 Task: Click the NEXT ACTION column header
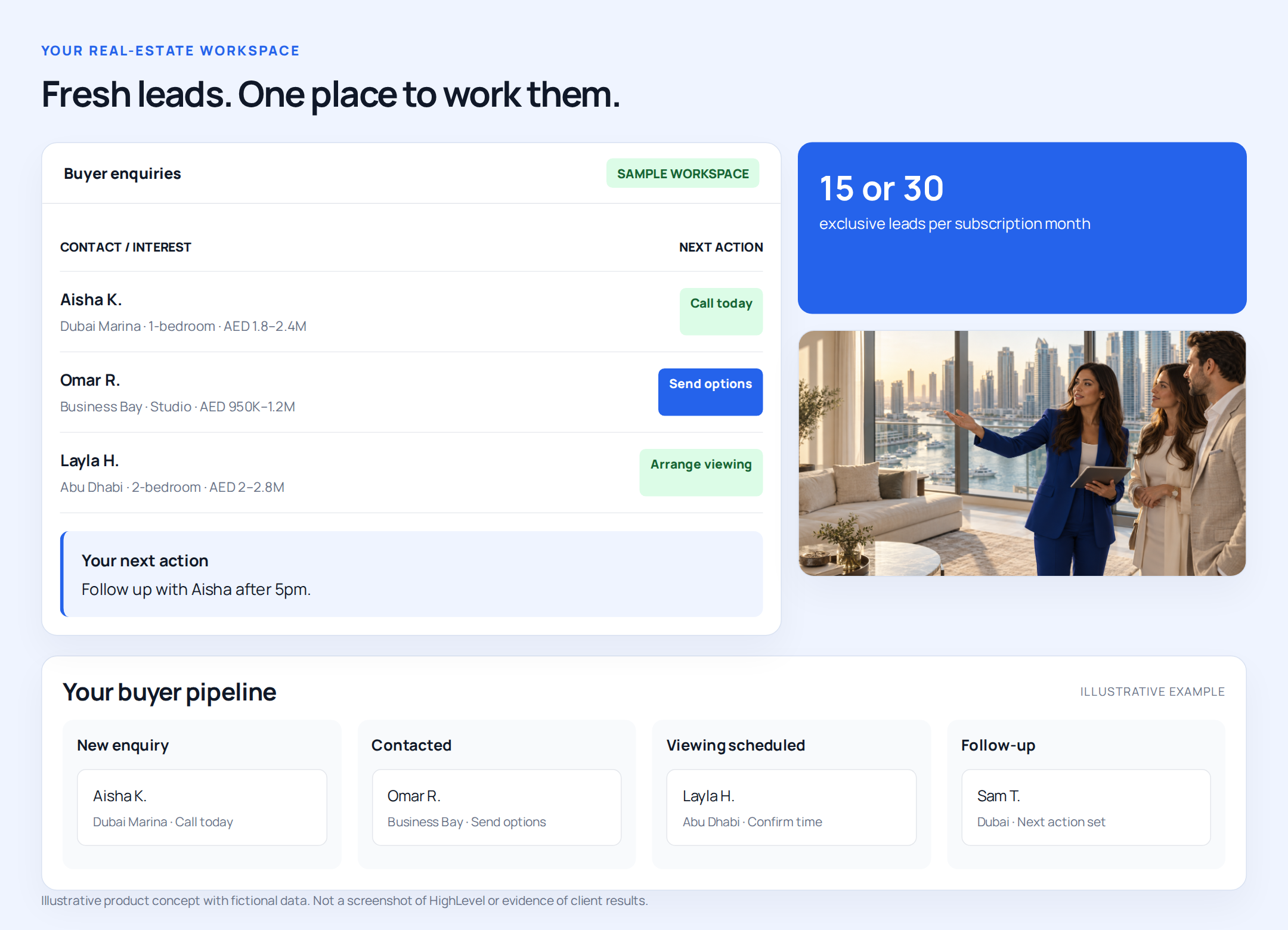click(x=721, y=247)
